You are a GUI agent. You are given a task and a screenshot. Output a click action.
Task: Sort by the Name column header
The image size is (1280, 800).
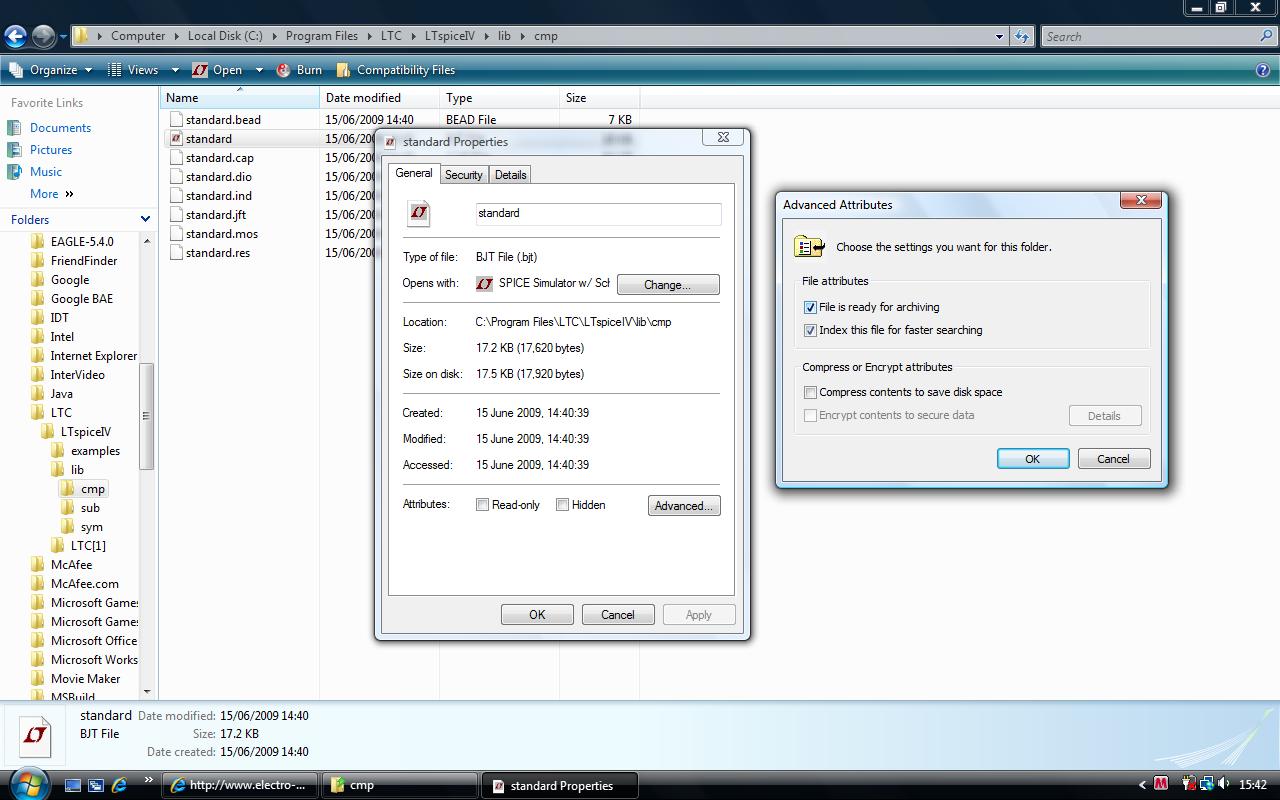coord(239,98)
